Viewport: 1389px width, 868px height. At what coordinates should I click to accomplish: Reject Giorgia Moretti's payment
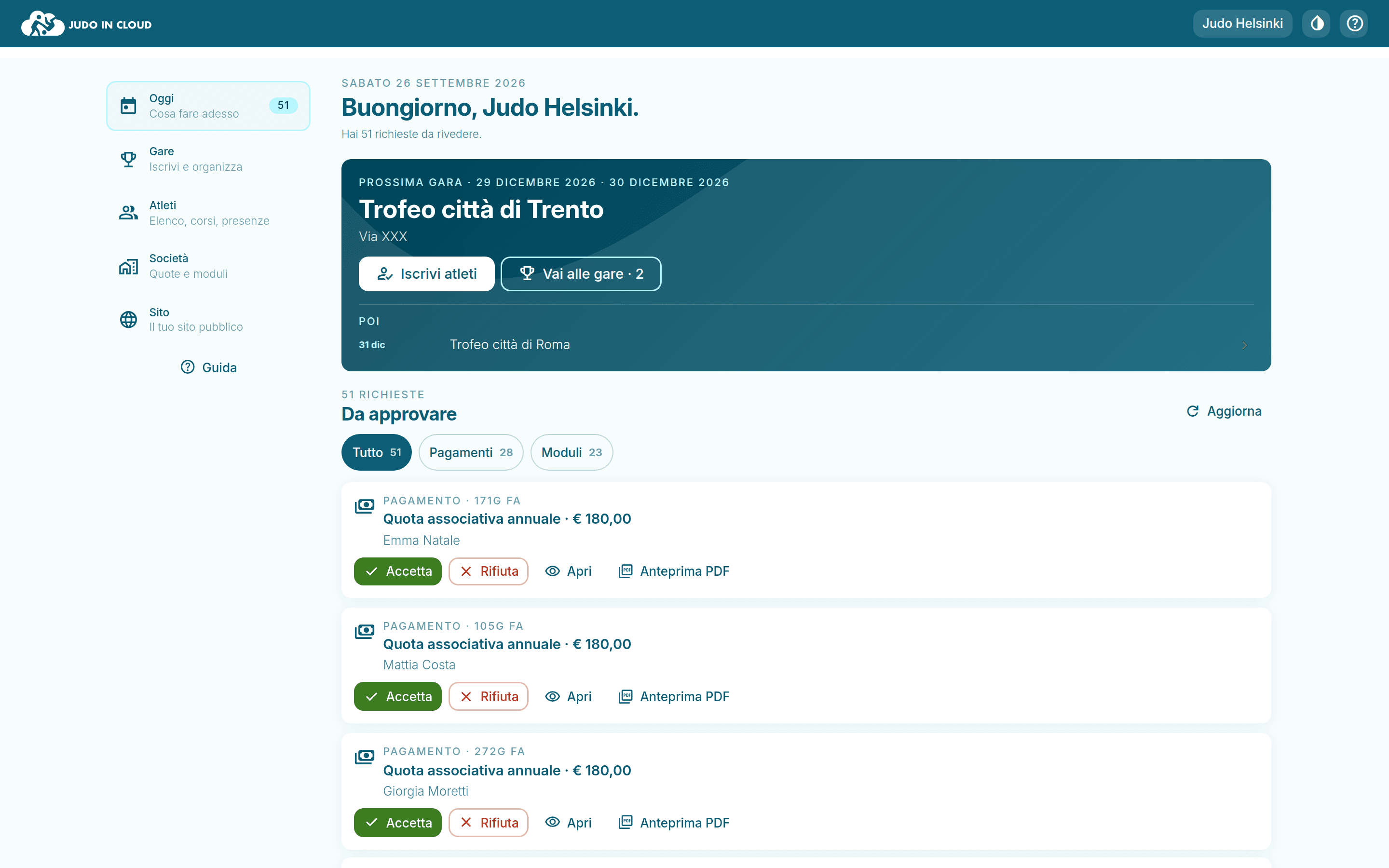coord(489,823)
